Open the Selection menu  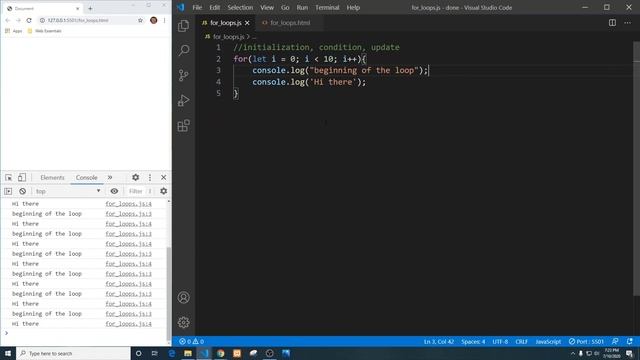coord(240,7)
